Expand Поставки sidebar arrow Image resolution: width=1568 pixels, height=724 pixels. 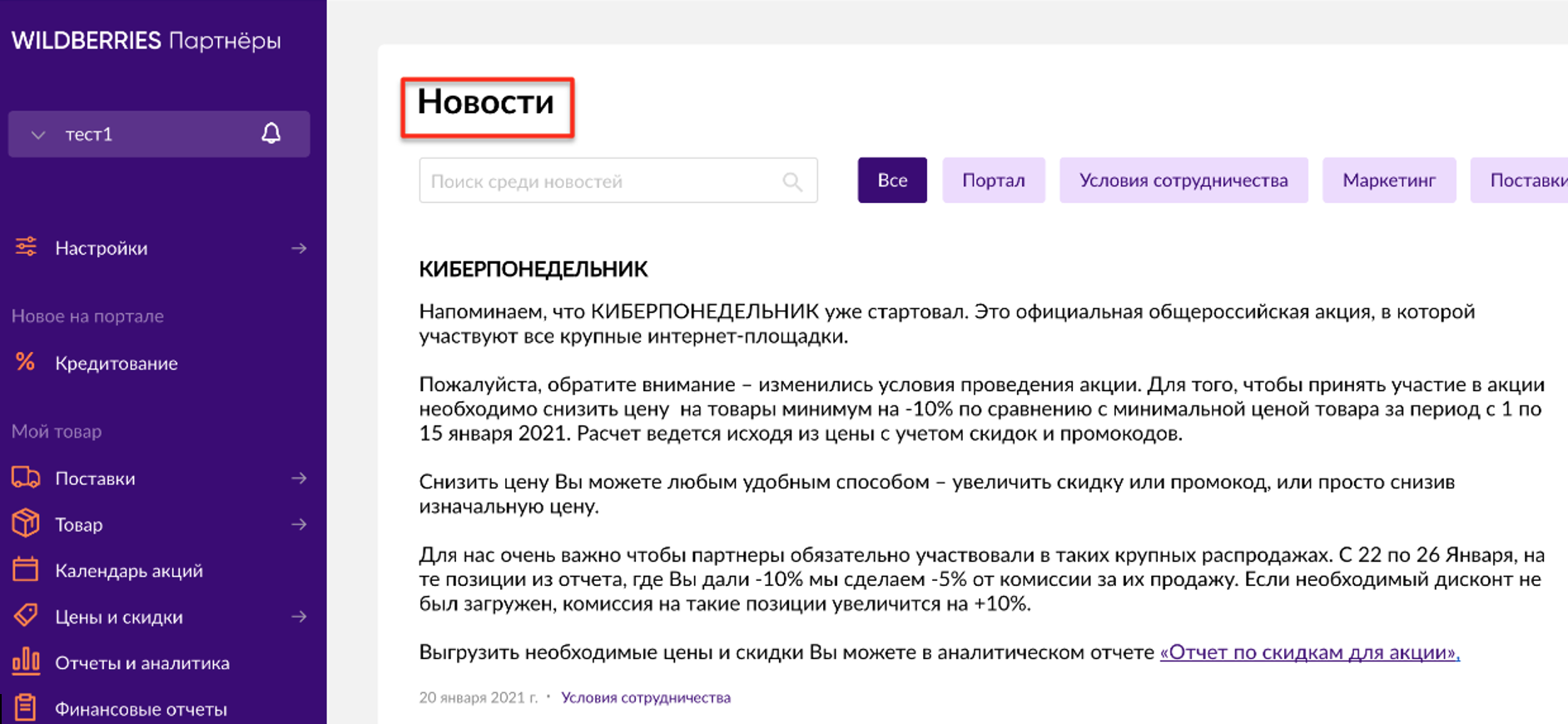(299, 479)
